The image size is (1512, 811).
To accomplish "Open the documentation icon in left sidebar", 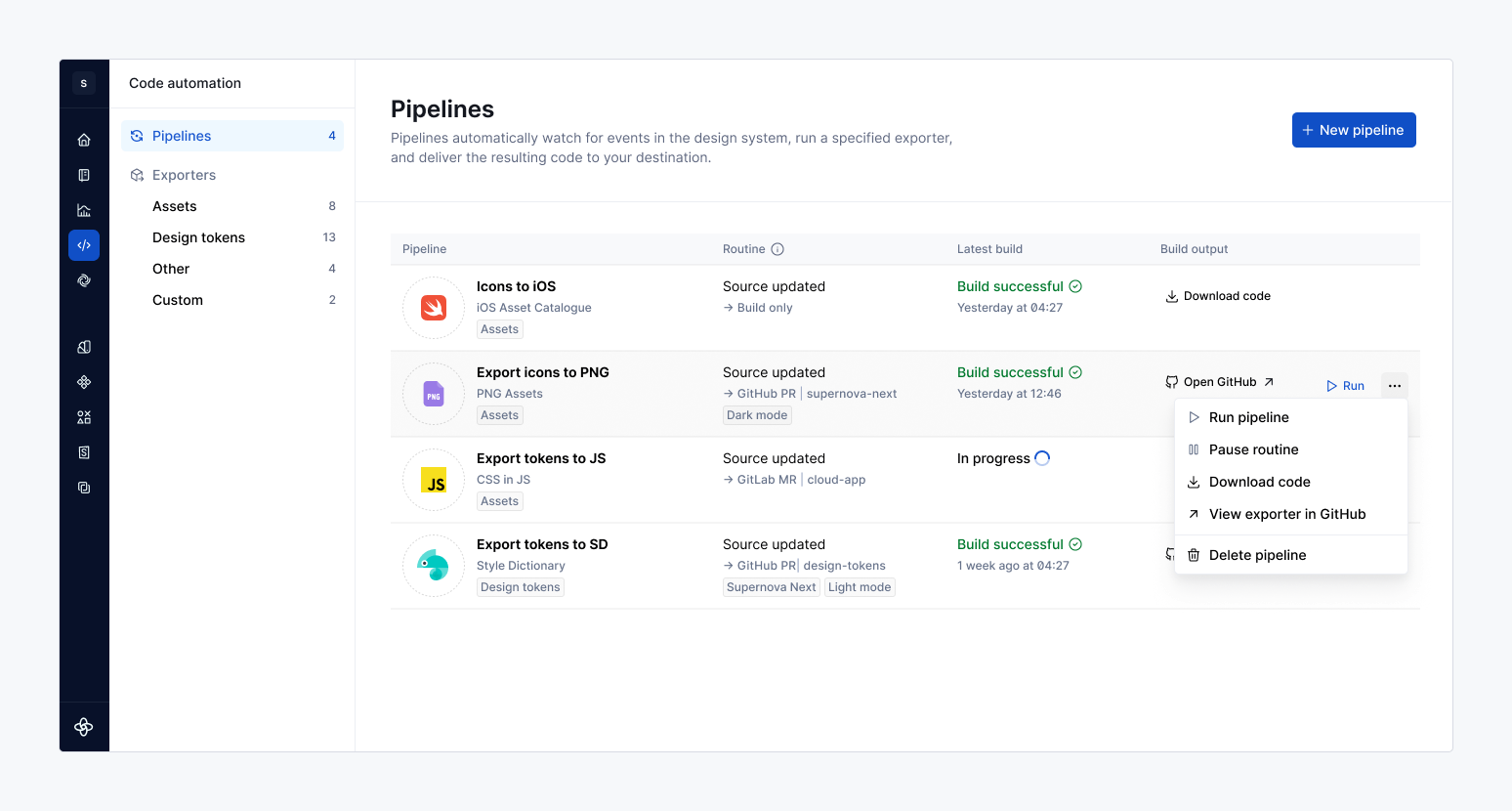I will 84,174.
